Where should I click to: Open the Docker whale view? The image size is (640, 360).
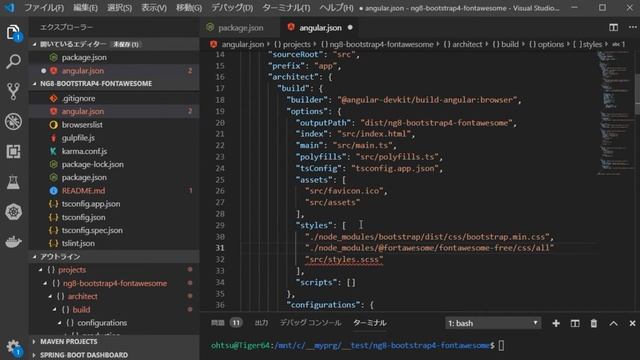click(x=13, y=242)
